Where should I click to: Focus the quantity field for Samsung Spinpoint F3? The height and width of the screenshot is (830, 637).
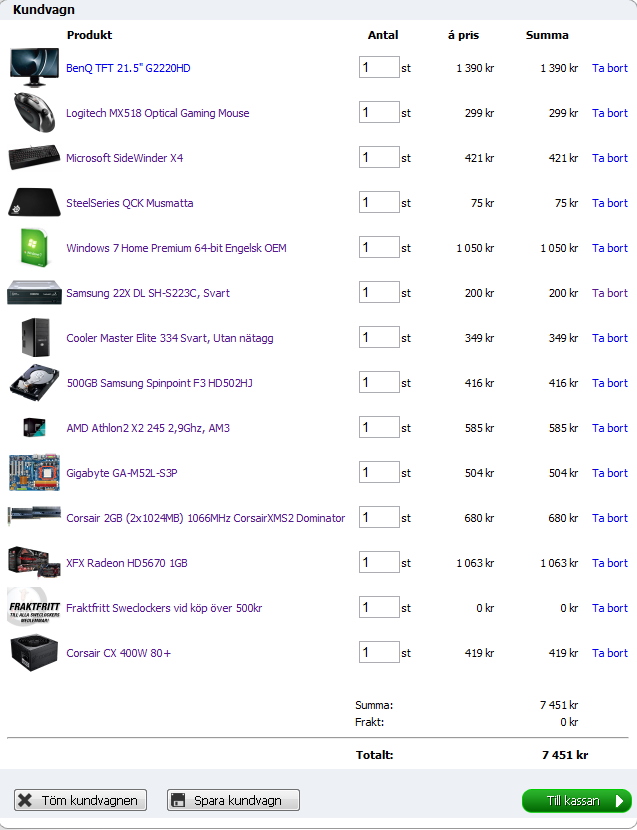(379, 382)
